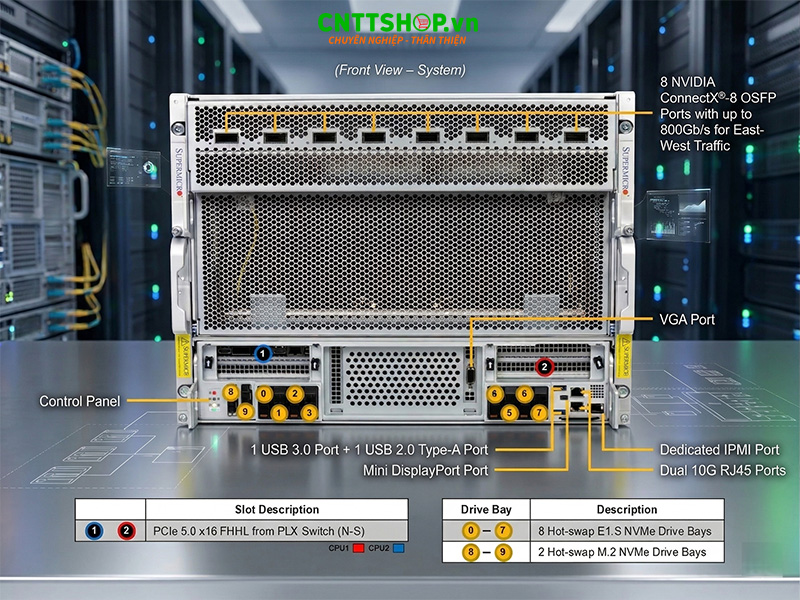Screen dimensions: 800x600
Task: Select the "8 Hot-swap E1.S NVMe Drive Bays" row text
Action: pyautogui.click(x=626, y=531)
